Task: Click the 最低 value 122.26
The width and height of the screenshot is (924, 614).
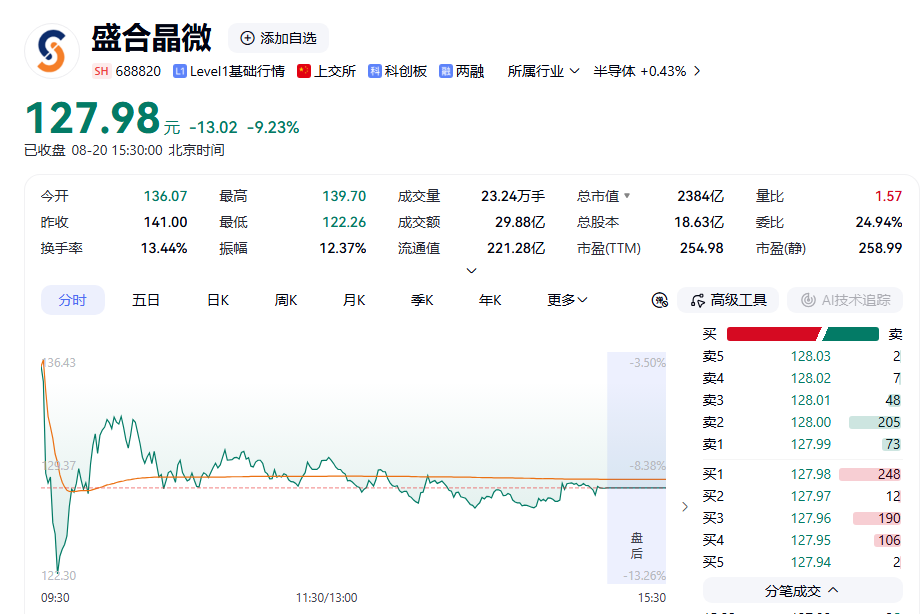Action: [x=344, y=222]
